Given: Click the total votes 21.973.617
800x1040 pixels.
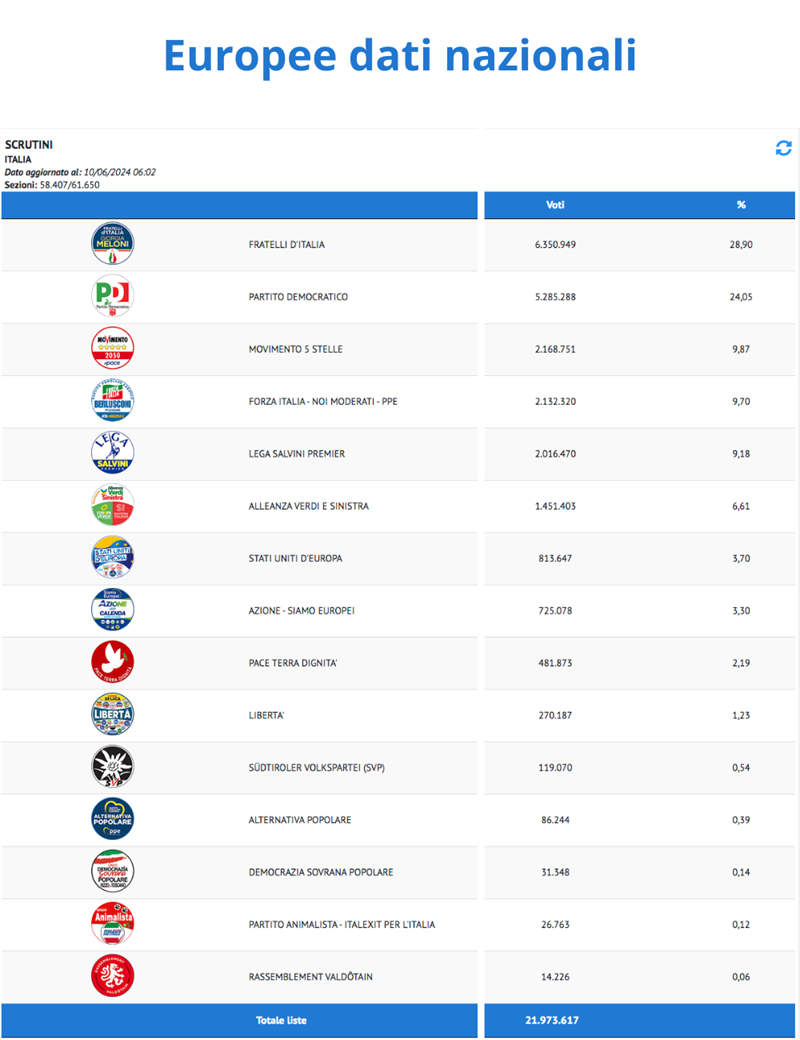Looking at the screenshot, I should (552, 1021).
